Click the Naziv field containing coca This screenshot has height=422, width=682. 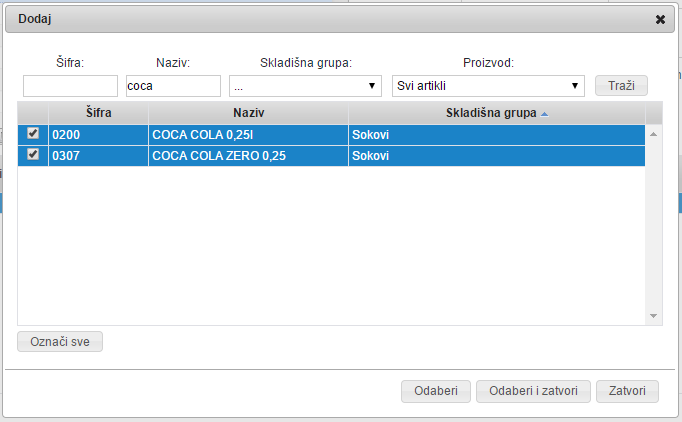174,86
